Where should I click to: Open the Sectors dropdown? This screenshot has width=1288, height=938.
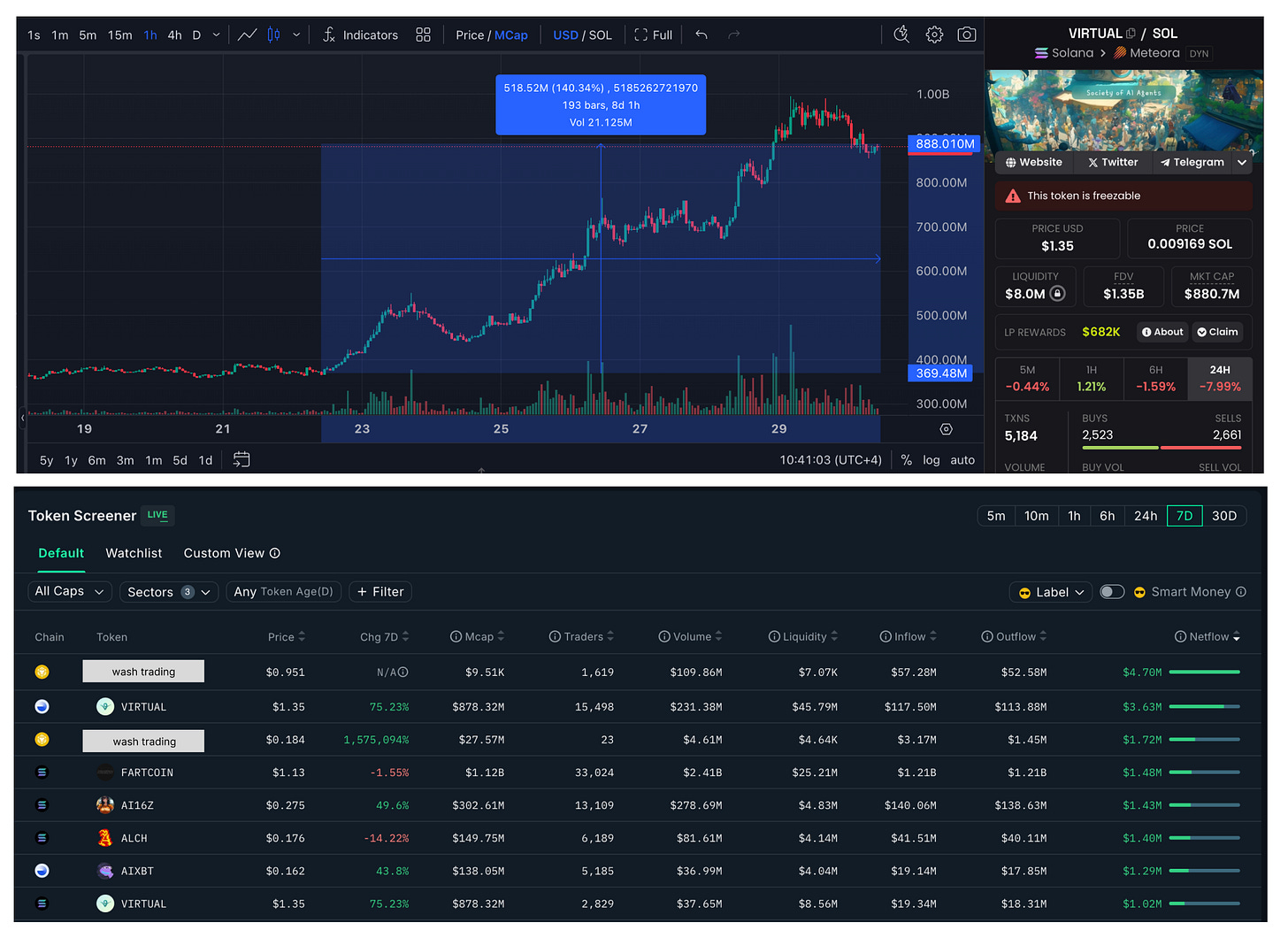click(168, 592)
